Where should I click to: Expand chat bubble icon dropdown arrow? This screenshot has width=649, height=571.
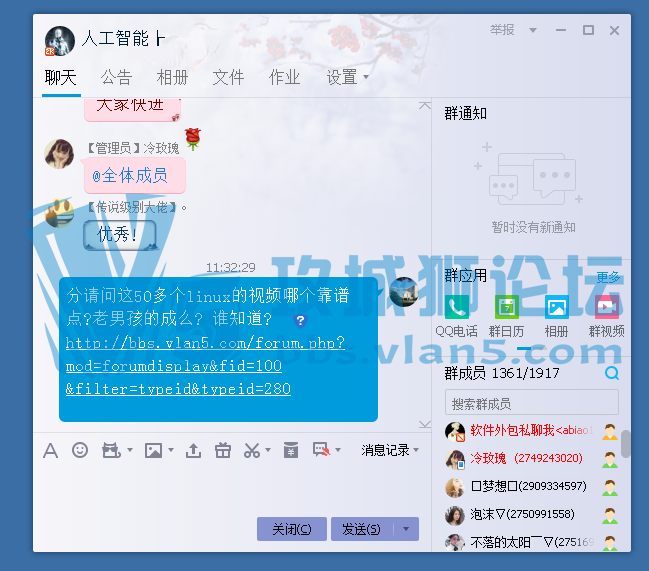click(x=338, y=450)
